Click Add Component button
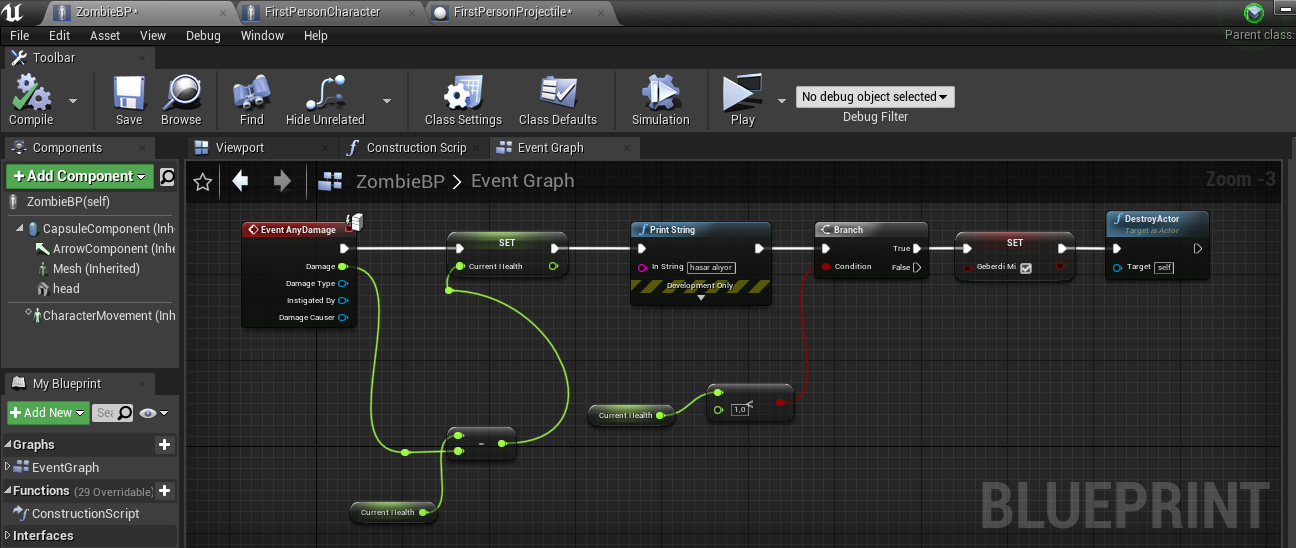The width and height of the screenshot is (1296, 548). click(80, 176)
